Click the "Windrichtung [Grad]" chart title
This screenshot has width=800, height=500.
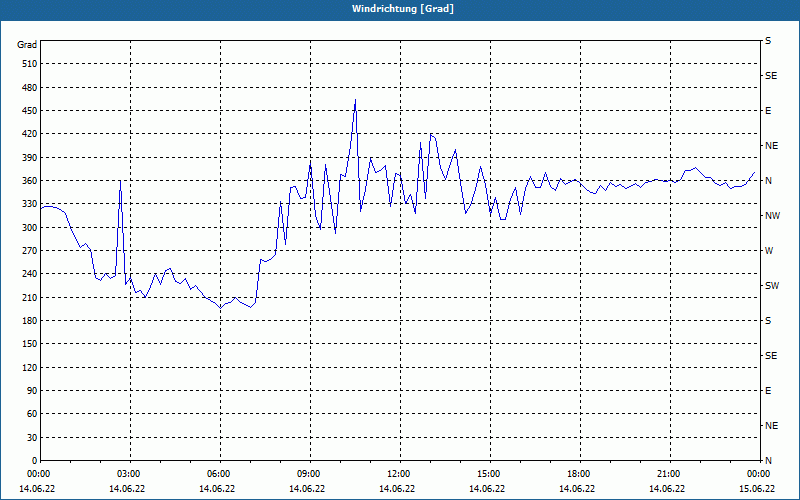pos(403,9)
